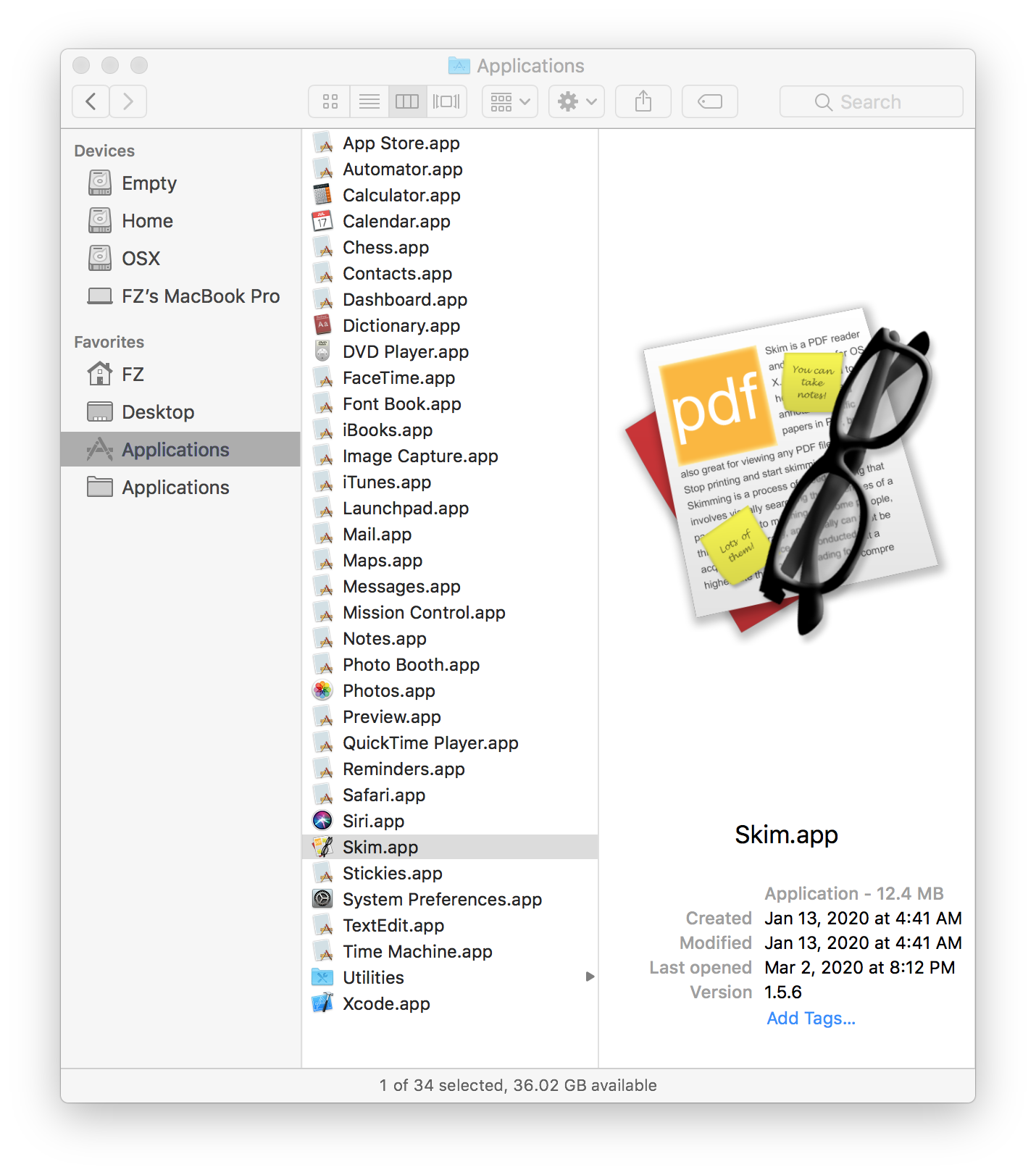Select Mail.app
The height and width of the screenshot is (1175, 1036).
pyautogui.click(x=450, y=534)
